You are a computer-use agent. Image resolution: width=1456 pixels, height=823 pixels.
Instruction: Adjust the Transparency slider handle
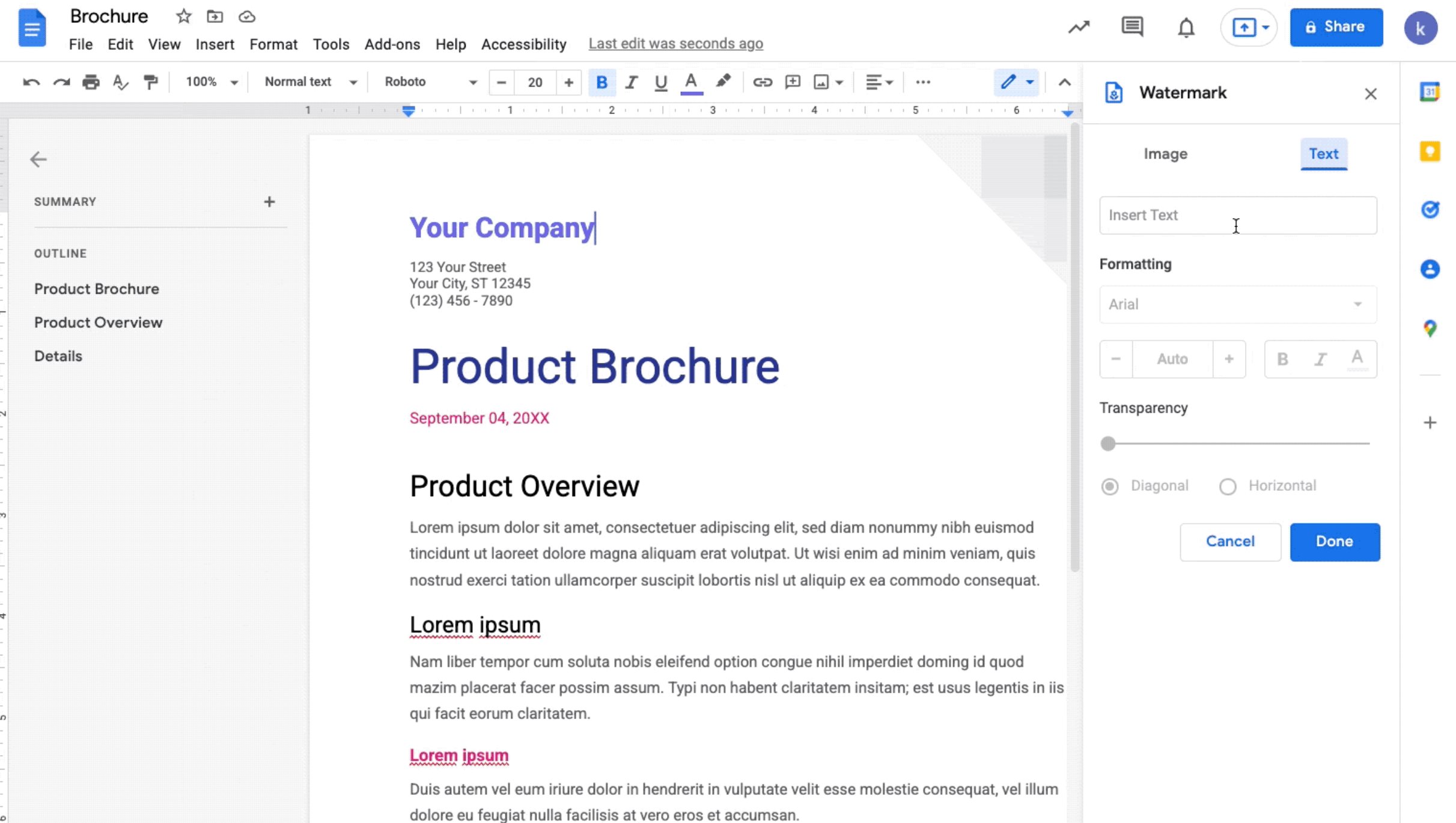[1108, 443]
